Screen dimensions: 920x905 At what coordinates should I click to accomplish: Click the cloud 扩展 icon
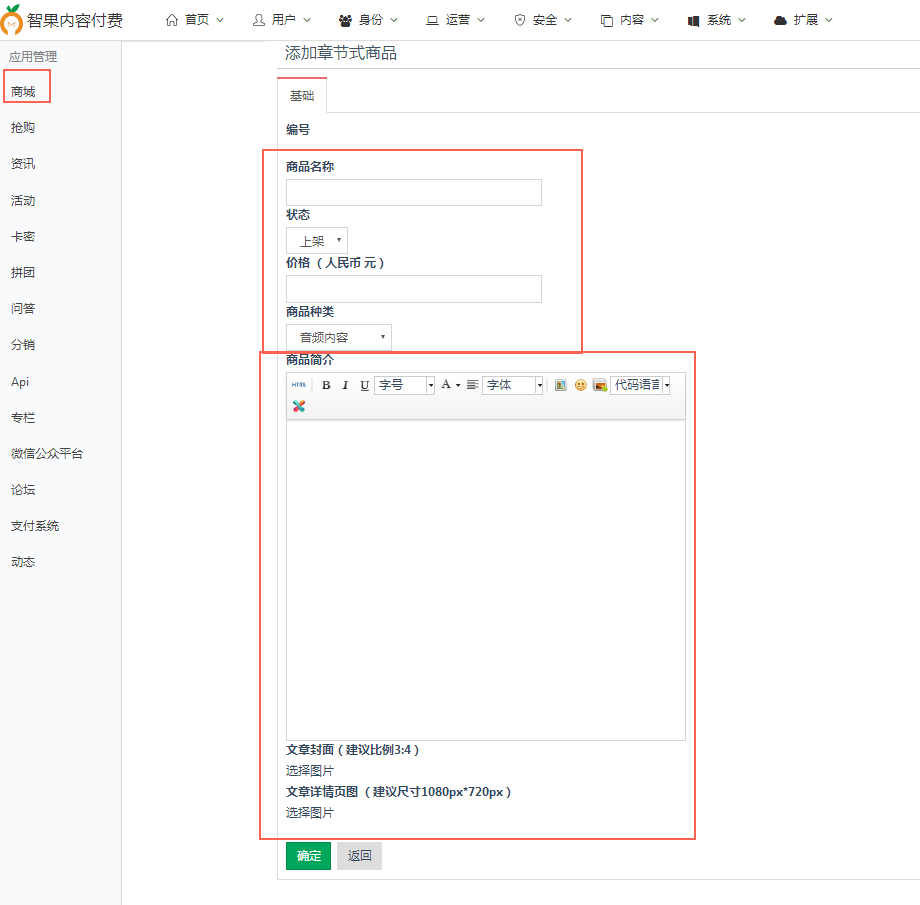[780, 21]
